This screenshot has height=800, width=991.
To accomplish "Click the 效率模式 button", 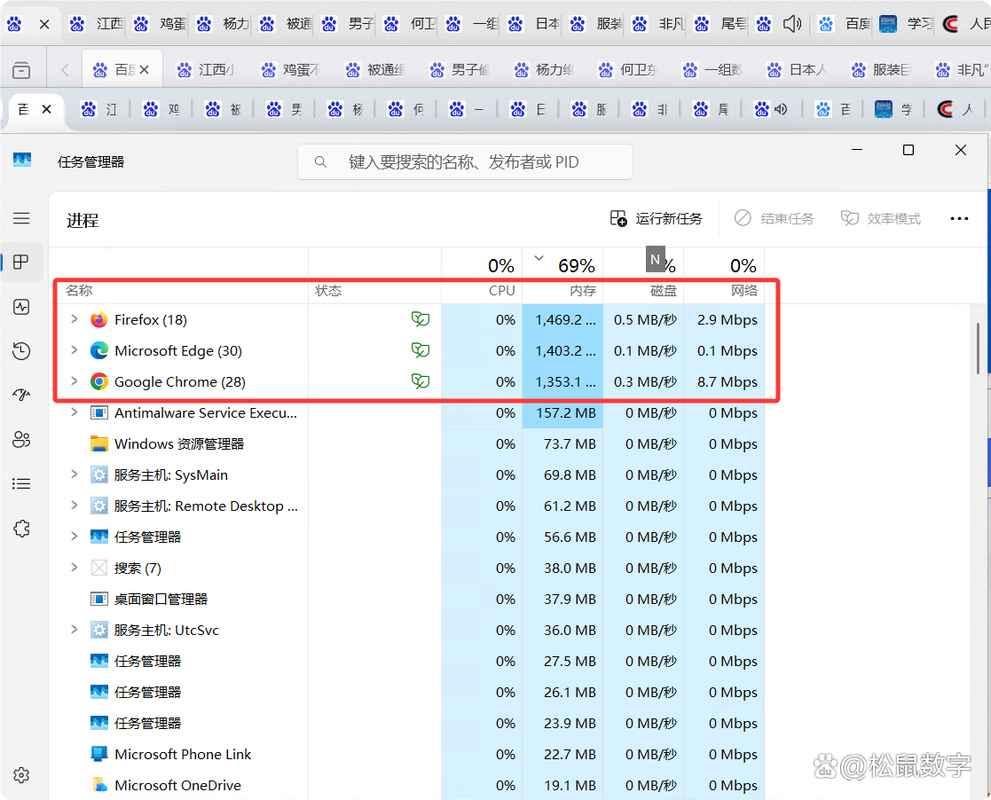I will coord(880,219).
